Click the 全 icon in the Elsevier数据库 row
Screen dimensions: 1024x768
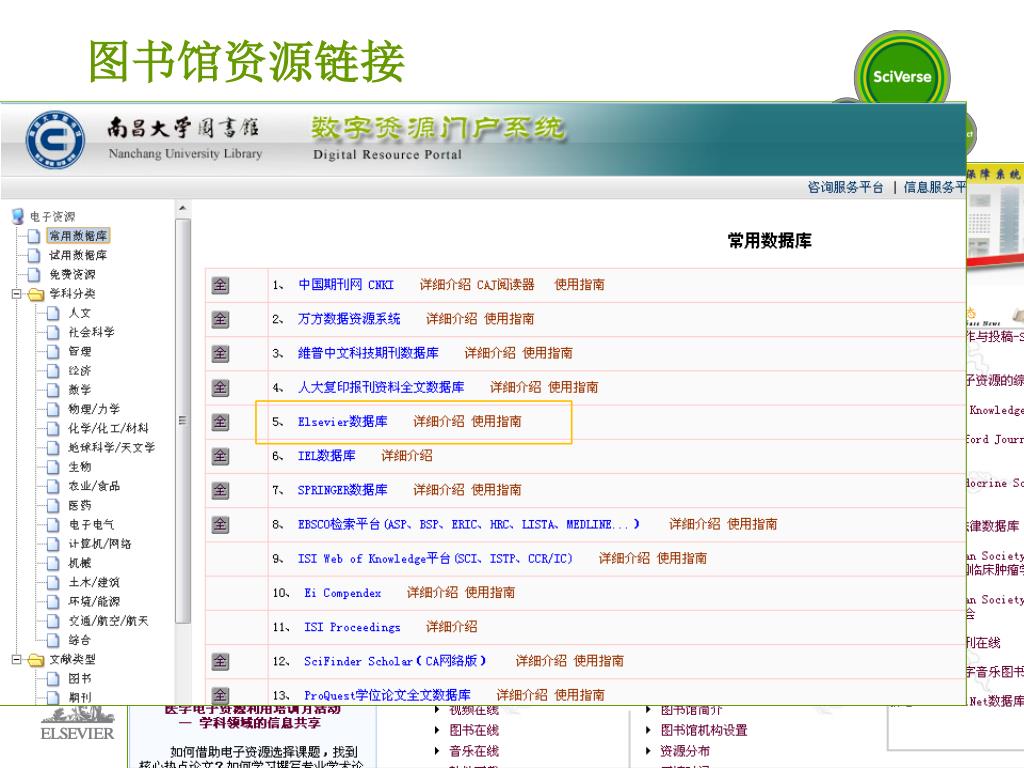[x=220, y=422]
